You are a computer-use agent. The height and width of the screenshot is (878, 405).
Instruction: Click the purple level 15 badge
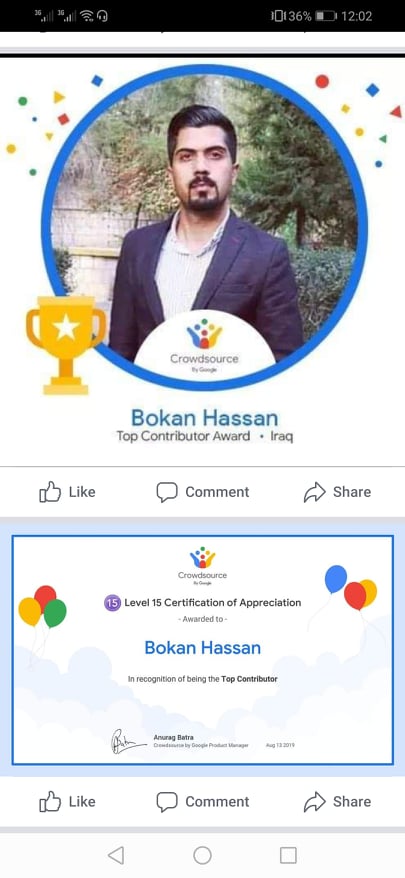112,603
